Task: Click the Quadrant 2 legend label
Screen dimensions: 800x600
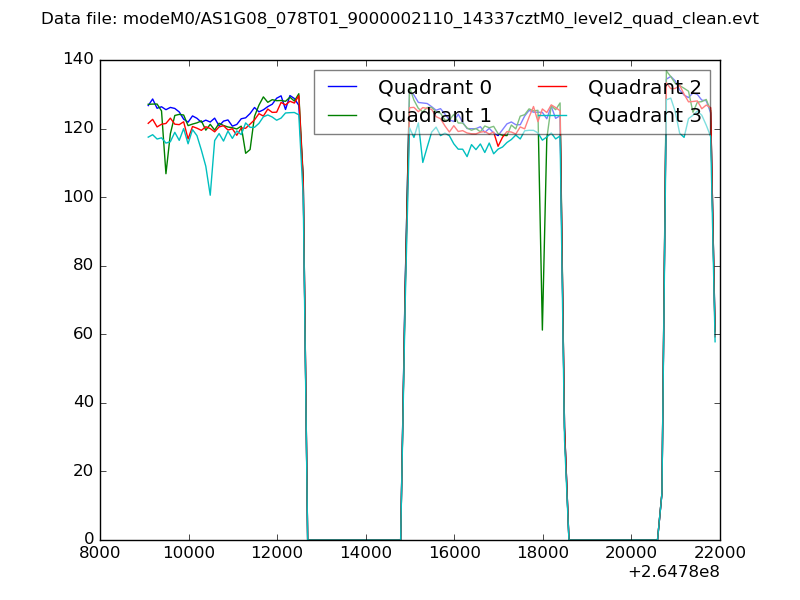Action: click(x=644, y=88)
